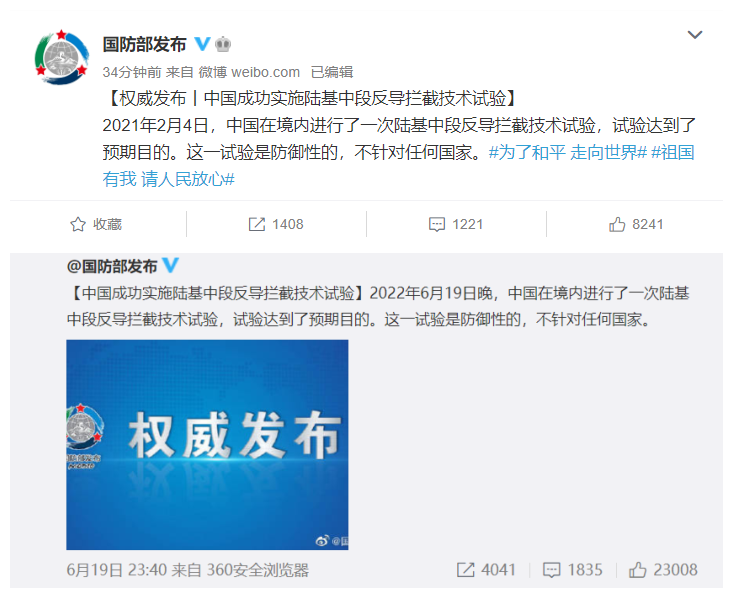The height and width of the screenshot is (598, 733).
Task: Open the 权威发布 image thumbnail
Action: 207,445
